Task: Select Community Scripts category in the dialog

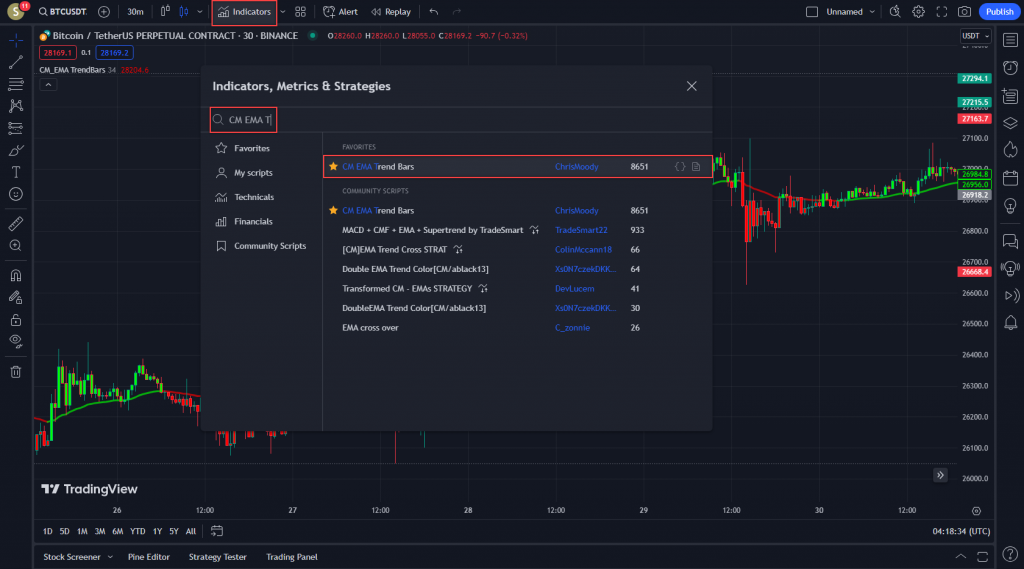Action: pos(269,246)
